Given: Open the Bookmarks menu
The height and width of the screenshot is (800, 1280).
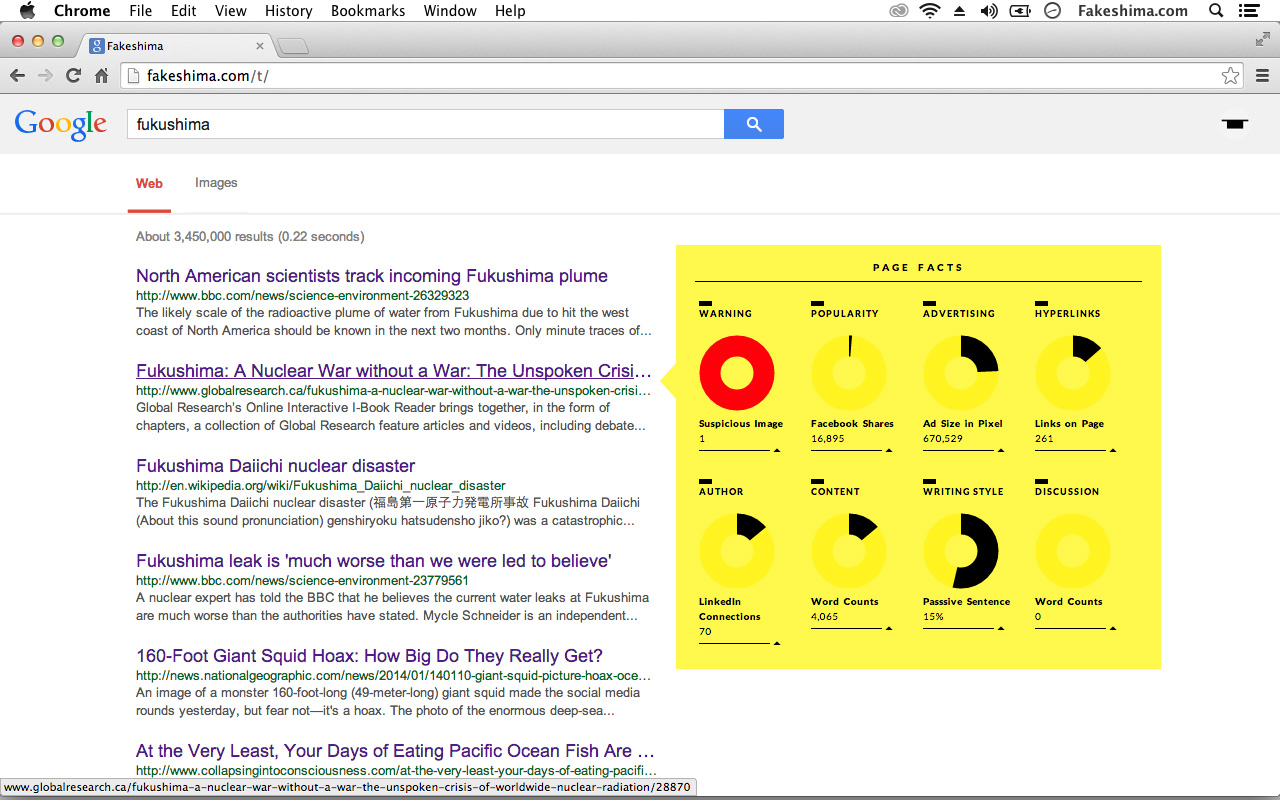Looking at the screenshot, I should (x=368, y=11).
